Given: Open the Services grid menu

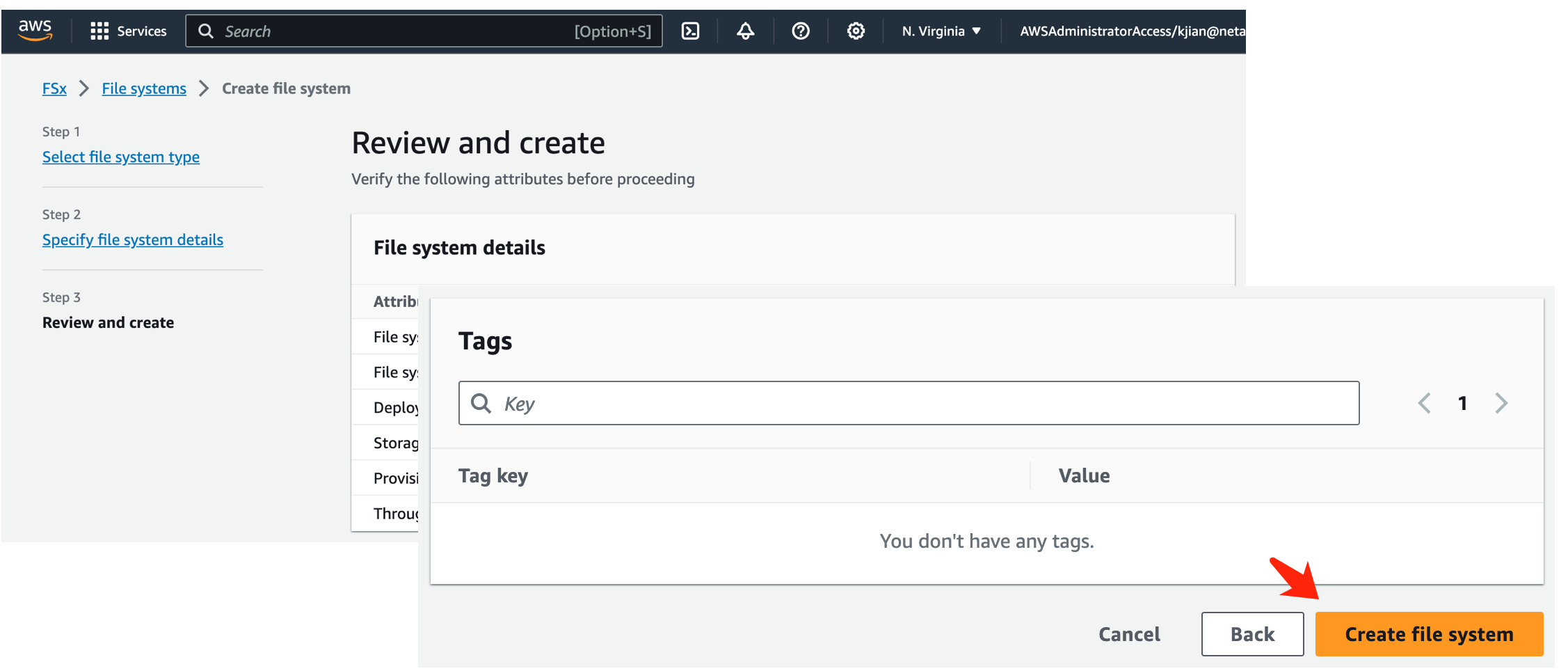Looking at the screenshot, I should coord(128,31).
